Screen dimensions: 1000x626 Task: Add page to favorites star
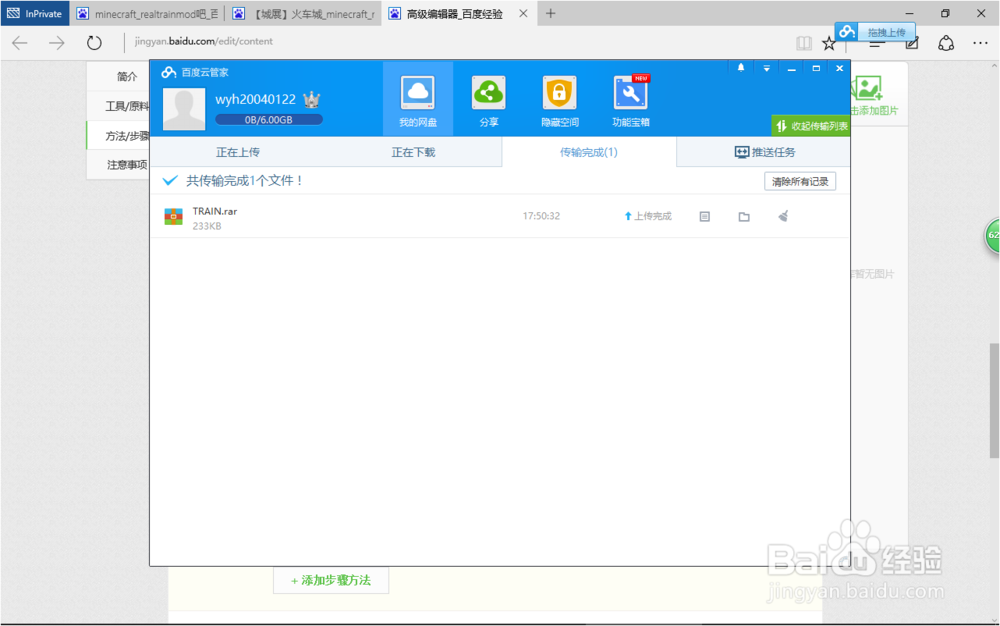click(x=828, y=43)
